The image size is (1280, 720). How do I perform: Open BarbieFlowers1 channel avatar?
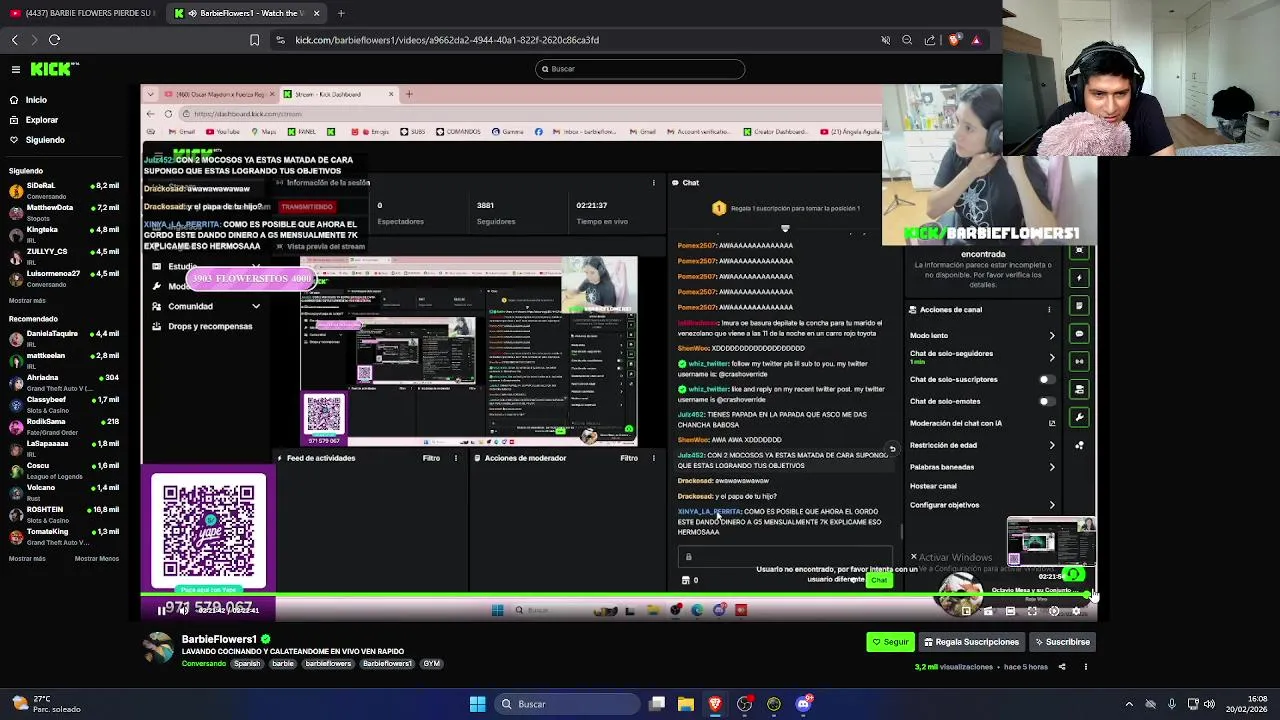[x=158, y=648]
